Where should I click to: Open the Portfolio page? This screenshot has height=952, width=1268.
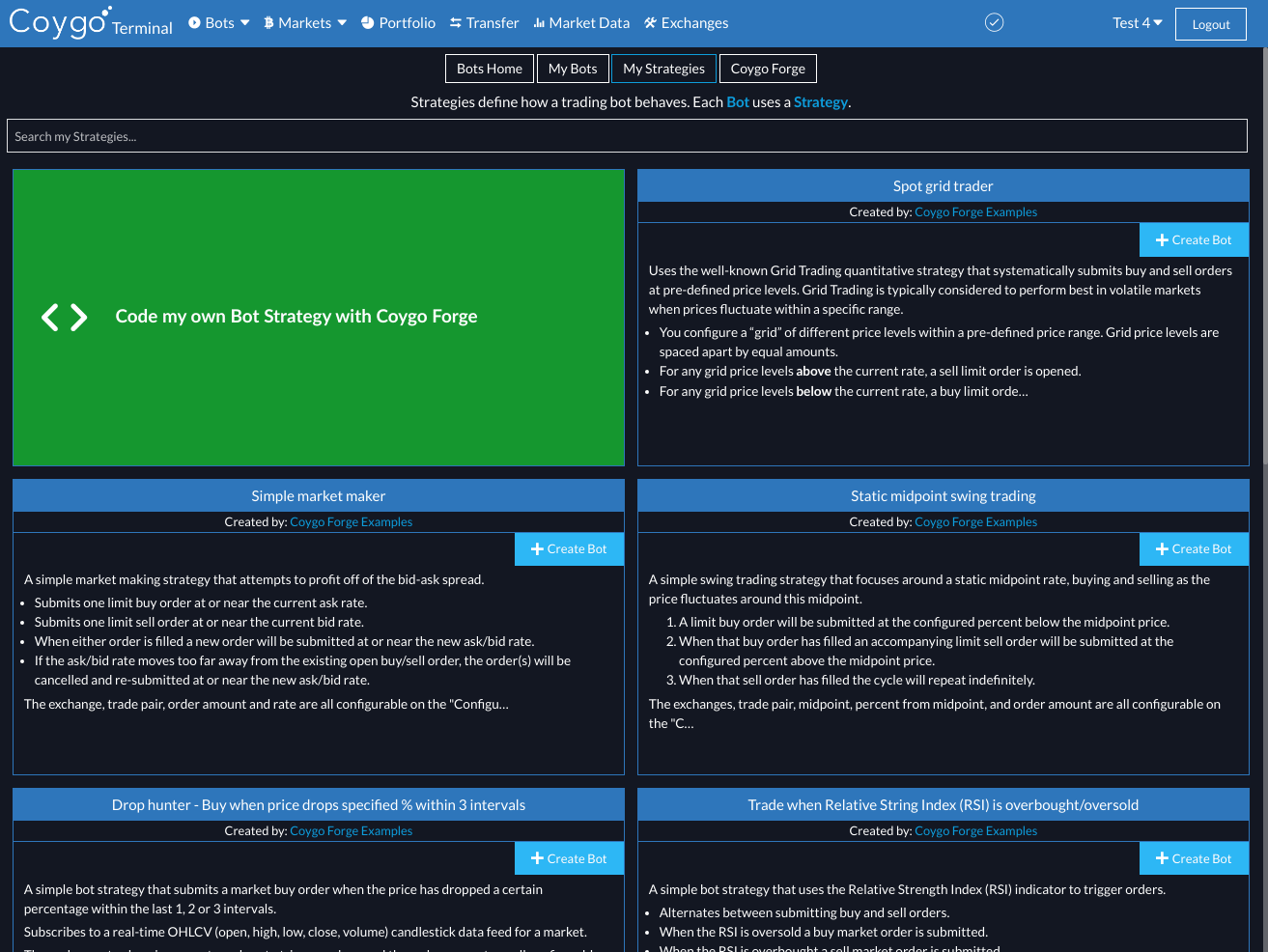pos(398,23)
